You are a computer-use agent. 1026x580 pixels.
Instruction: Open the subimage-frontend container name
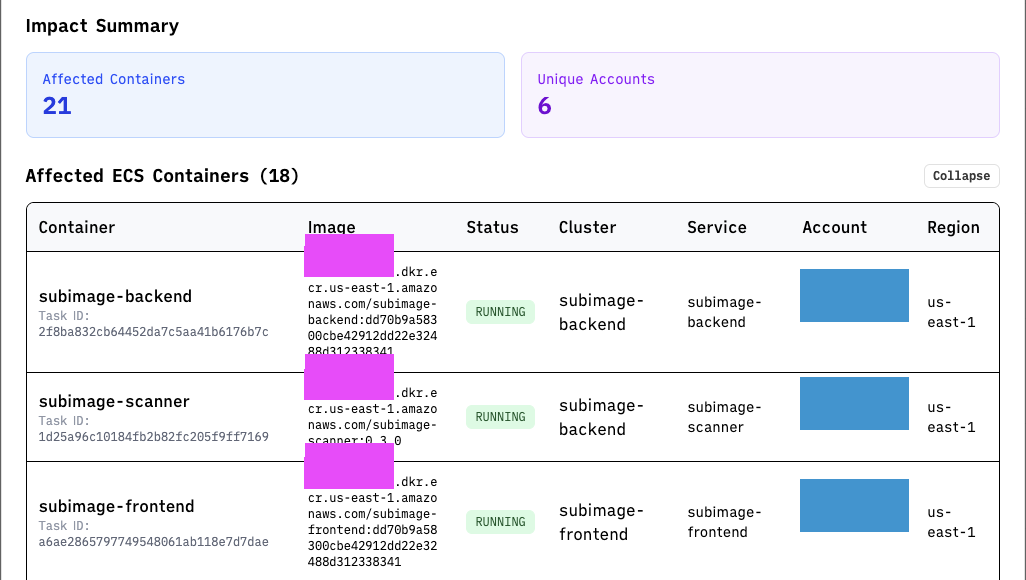point(117,506)
